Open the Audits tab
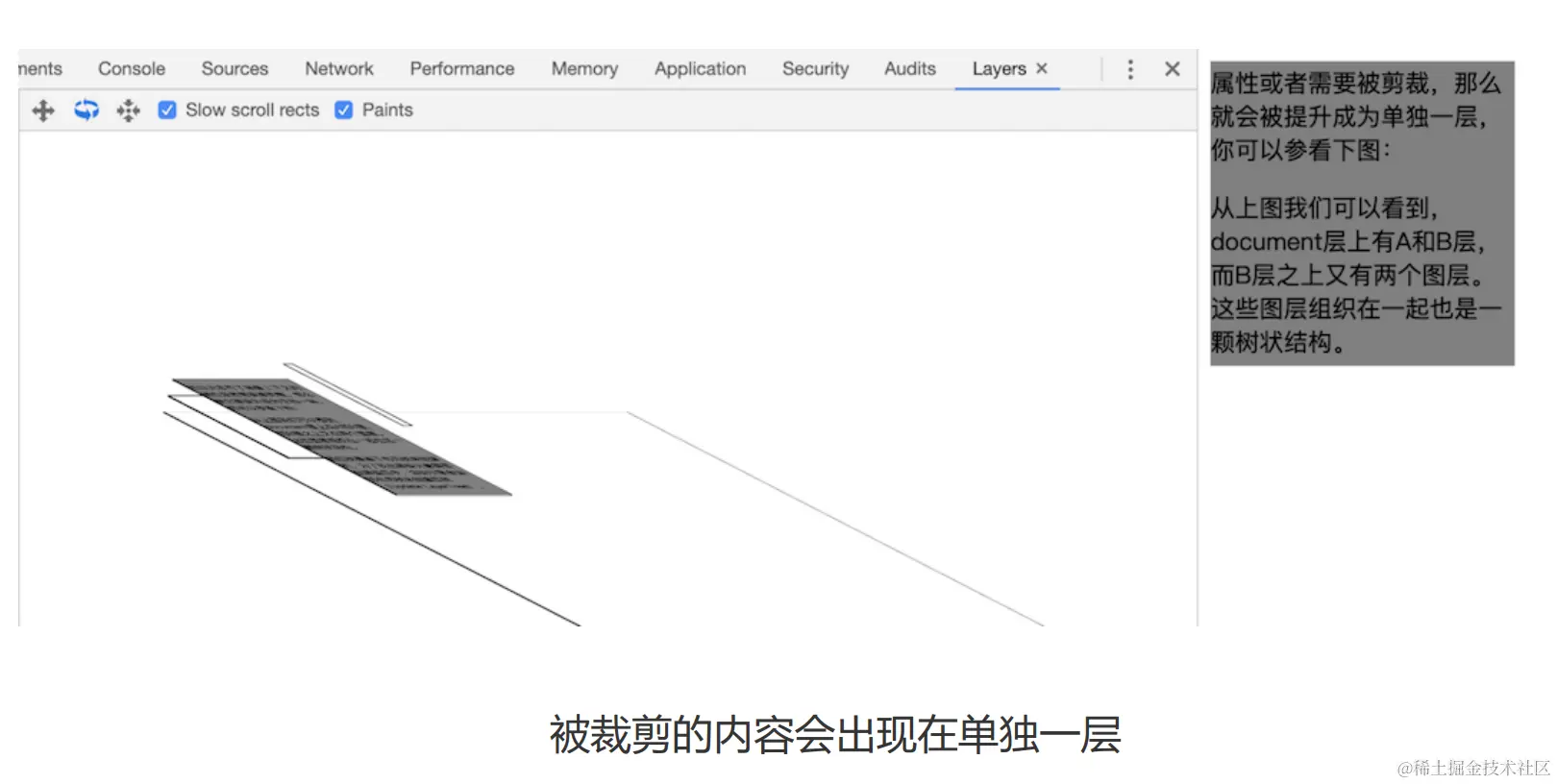The width and height of the screenshot is (1557, 784). (x=910, y=69)
